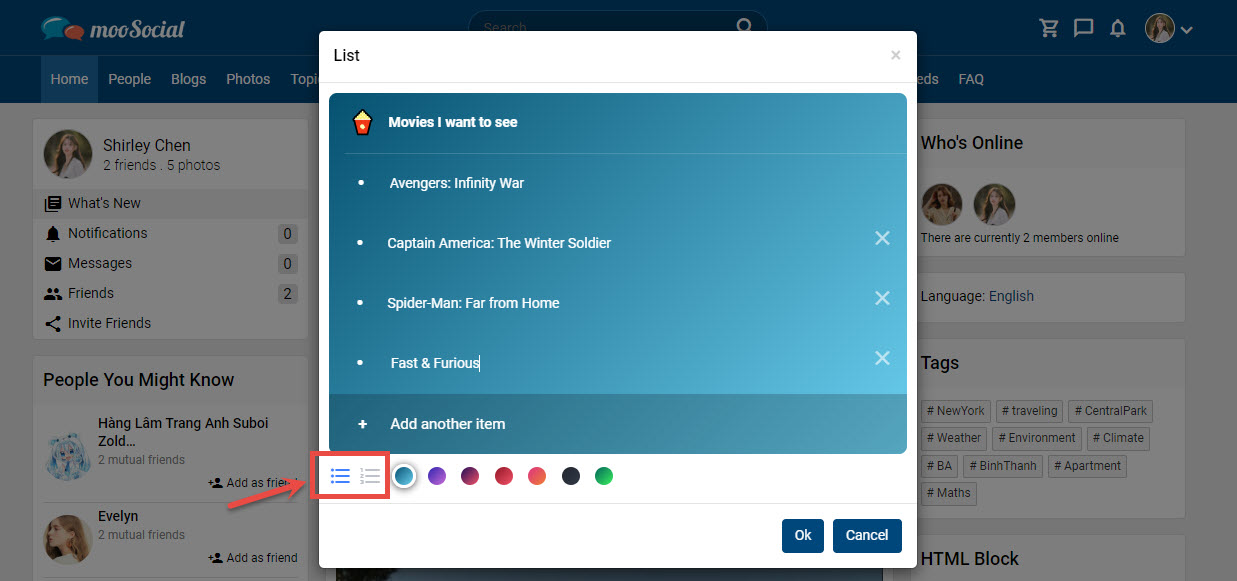Click the sidebar Notifications bell icon

click(53, 234)
